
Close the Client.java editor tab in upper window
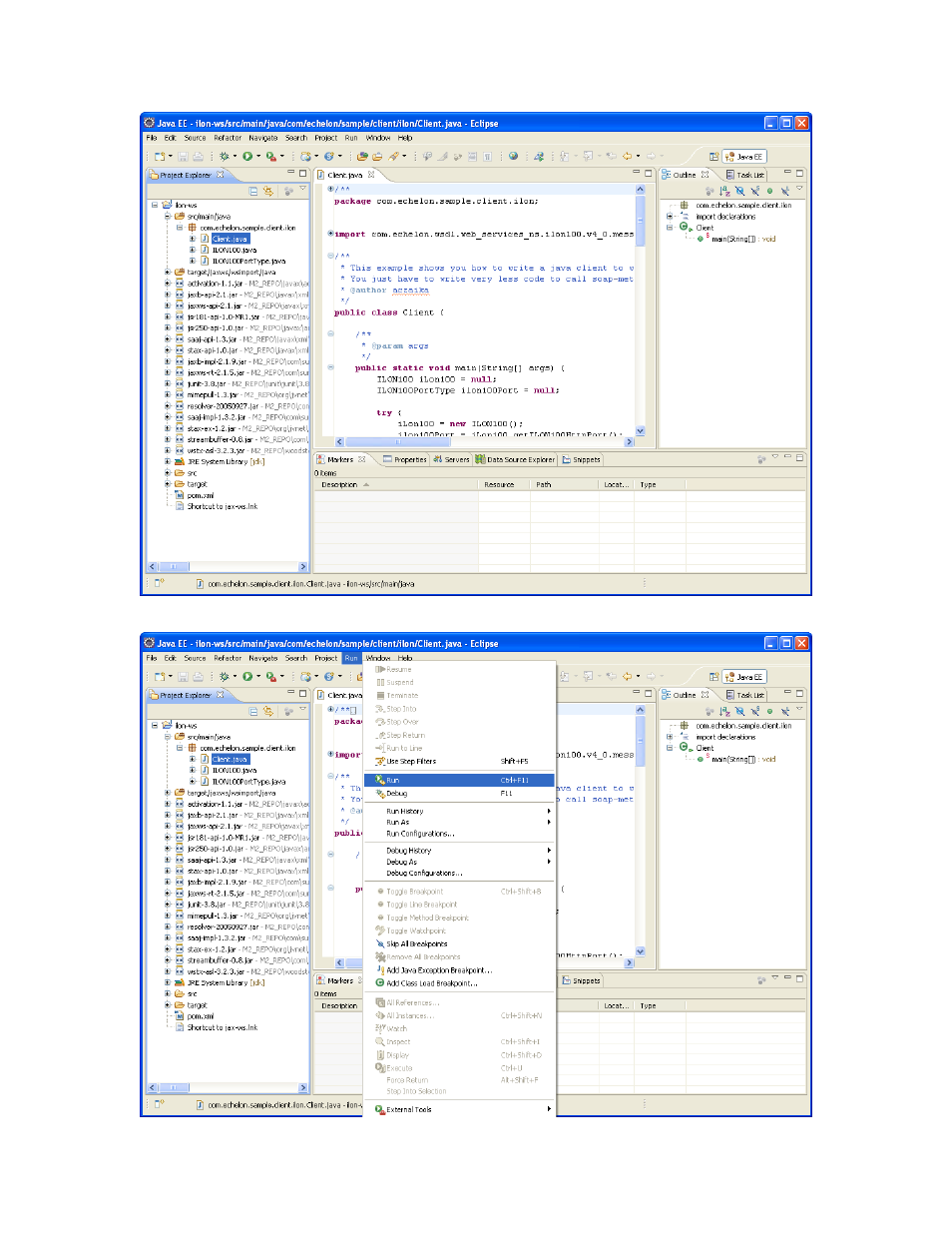coord(371,175)
